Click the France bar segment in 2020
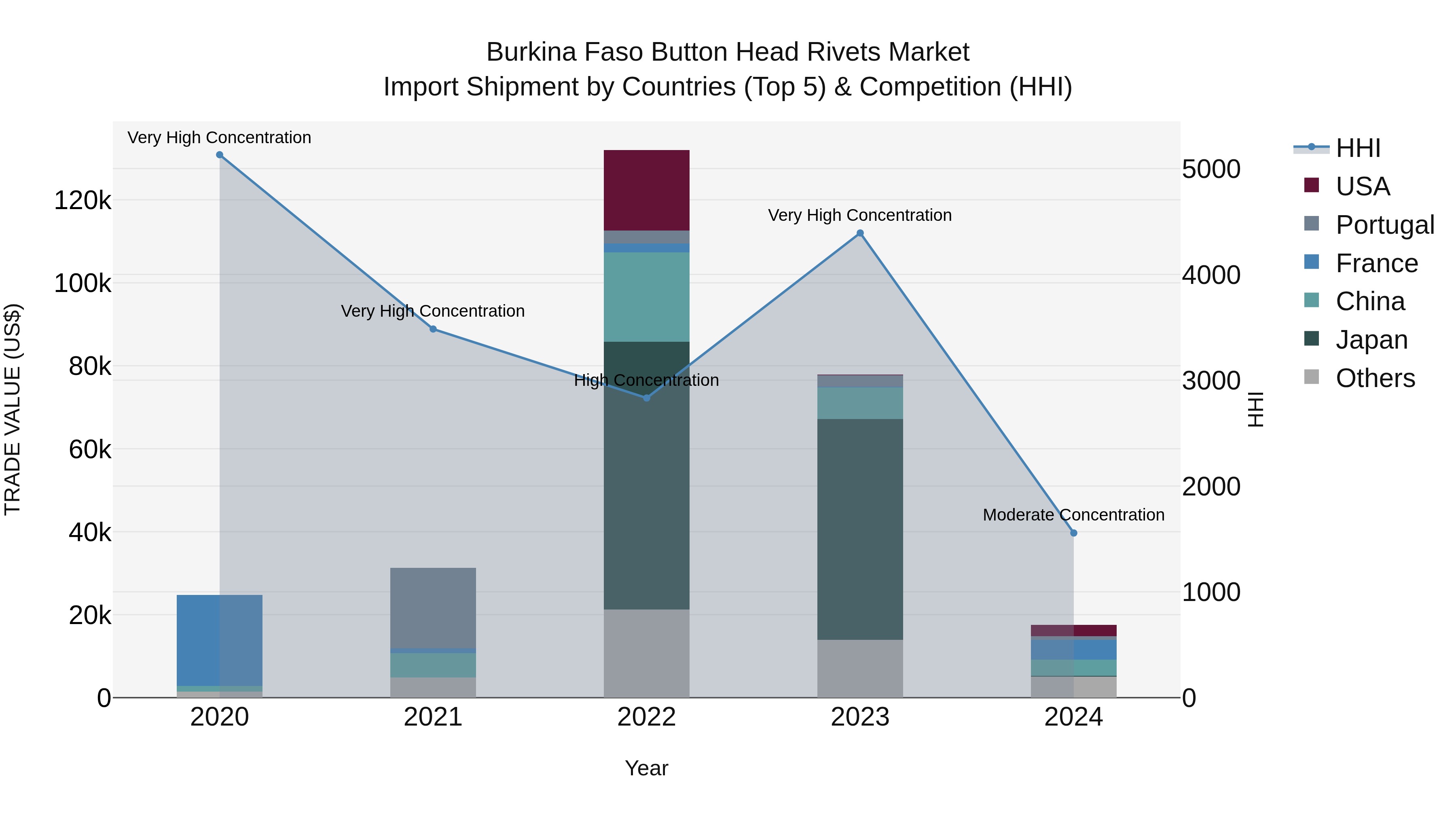The image size is (1456, 819). [219, 640]
